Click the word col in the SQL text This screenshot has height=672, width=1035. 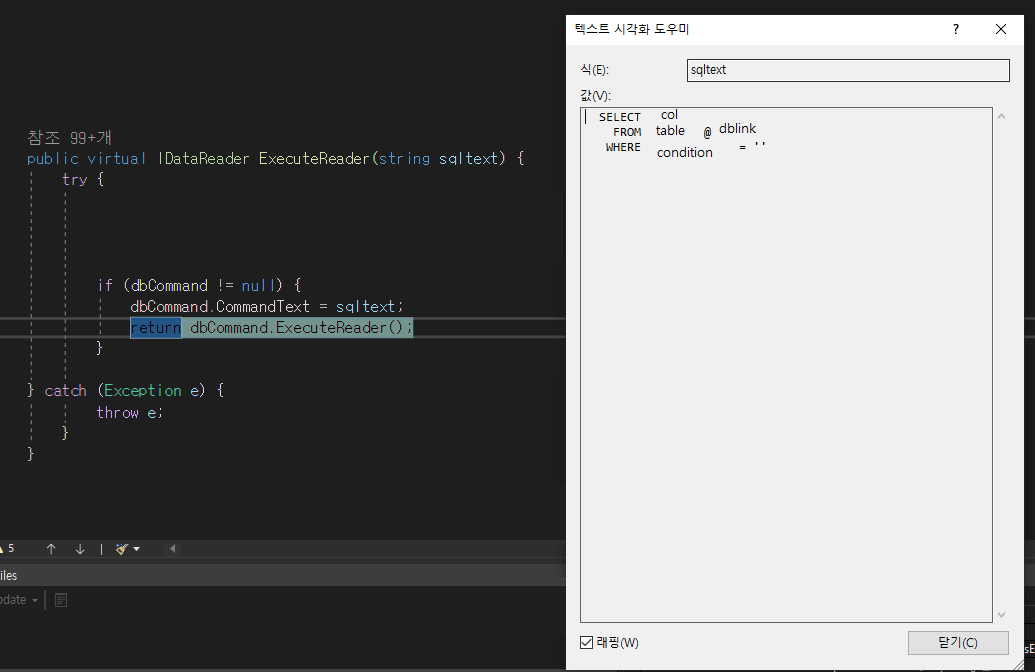pos(669,115)
